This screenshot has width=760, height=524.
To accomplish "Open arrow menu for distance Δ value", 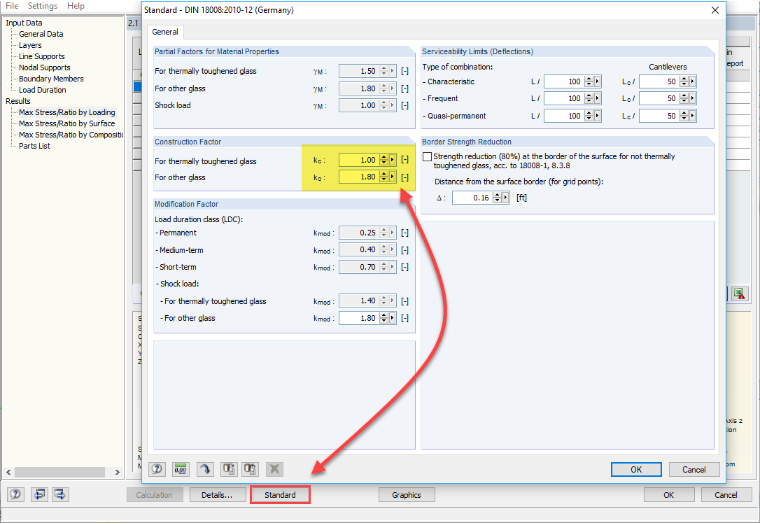I will tap(506, 197).
